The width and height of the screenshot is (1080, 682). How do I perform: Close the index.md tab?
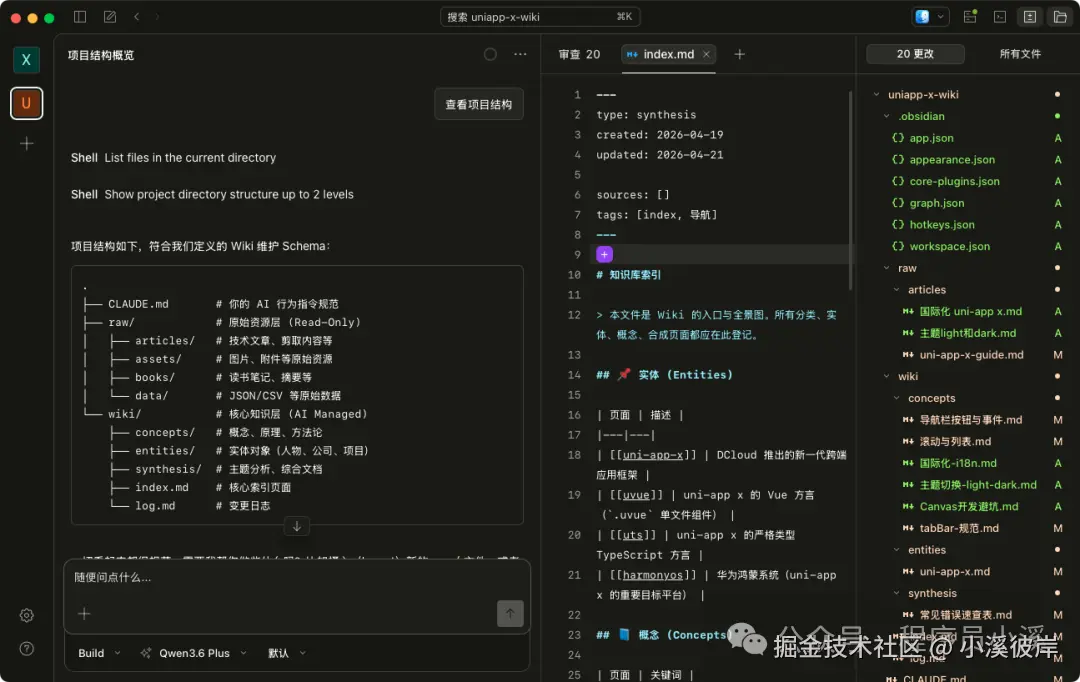(706, 54)
